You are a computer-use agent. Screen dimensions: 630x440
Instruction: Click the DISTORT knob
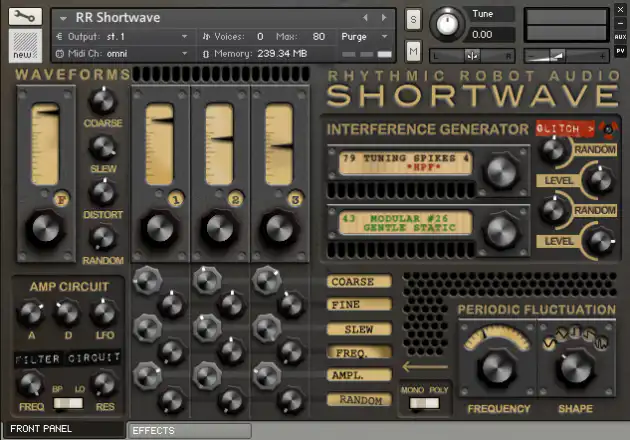click(x=103, y=193)
